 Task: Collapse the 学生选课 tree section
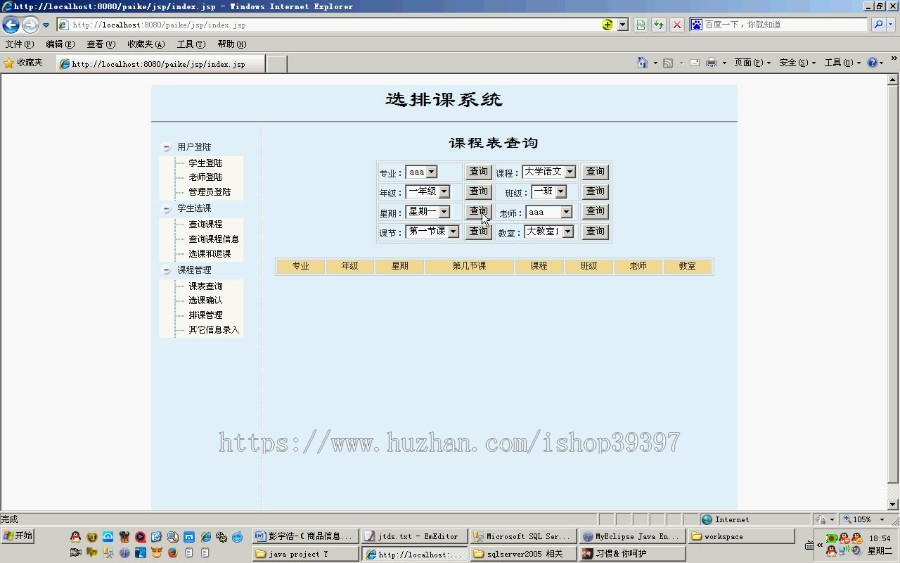point(166,209)
